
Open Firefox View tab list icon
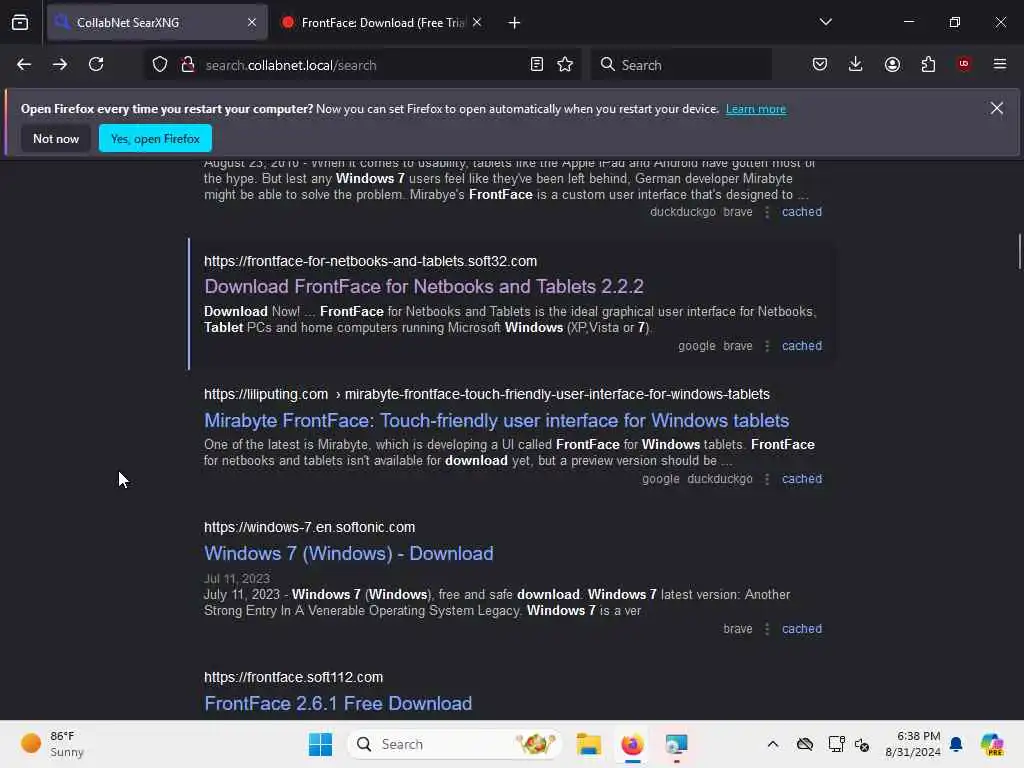coord(20,22)
